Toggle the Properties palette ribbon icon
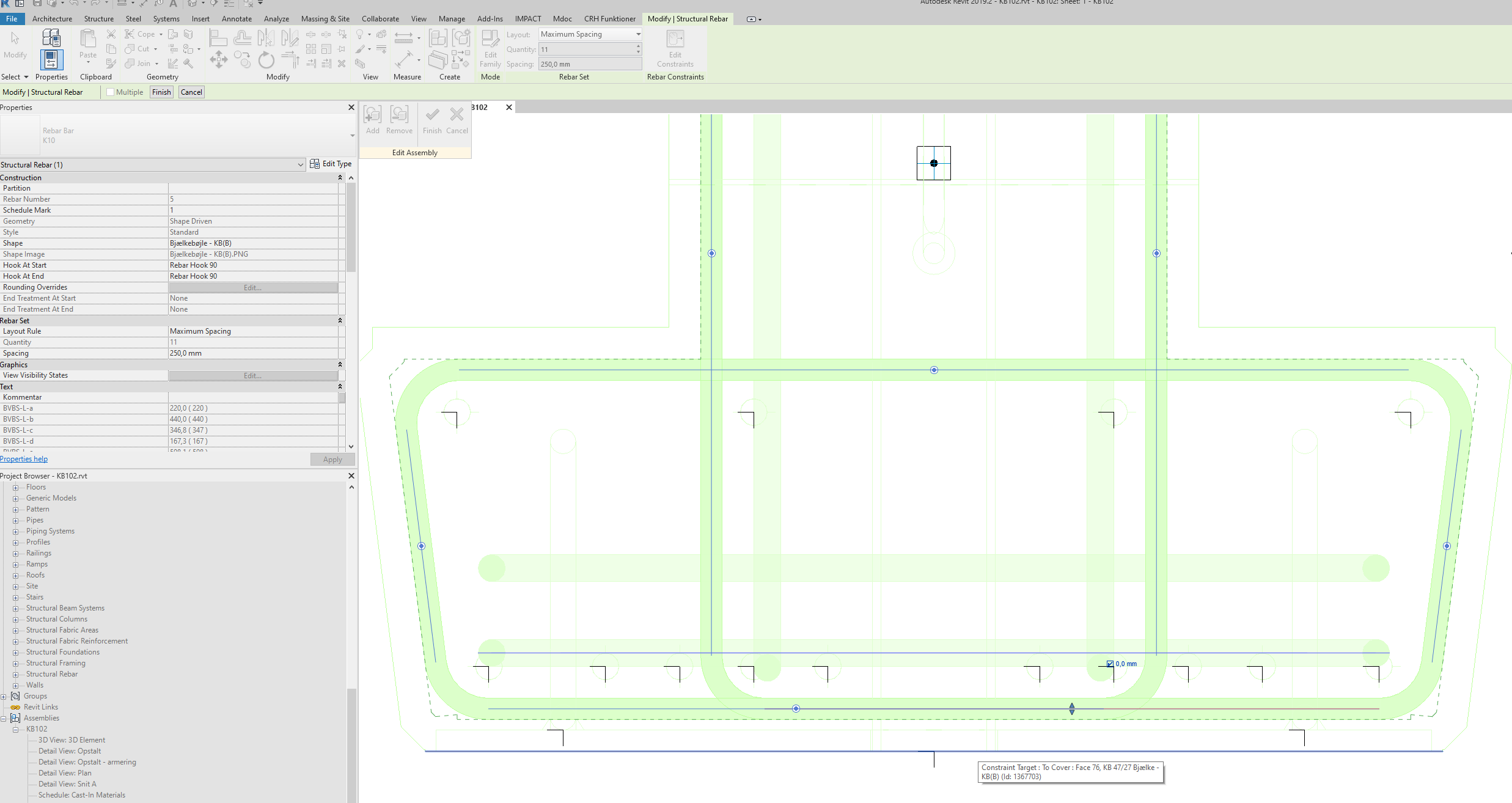 (x=51, y=59)
